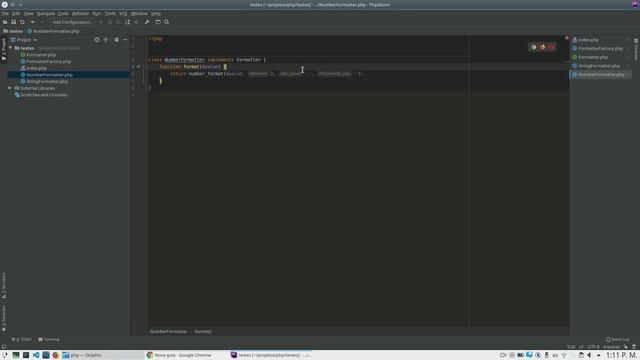Click the Search Everywhere magnifier icon
Viewport: 640px width, 360px height.
(167, 22)
